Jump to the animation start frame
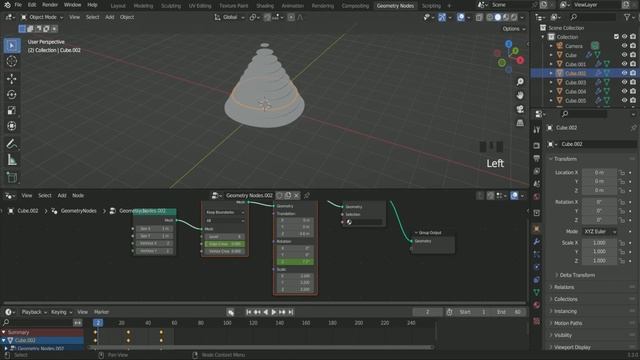This screenshot has width=640, height=360. [249, 312]
